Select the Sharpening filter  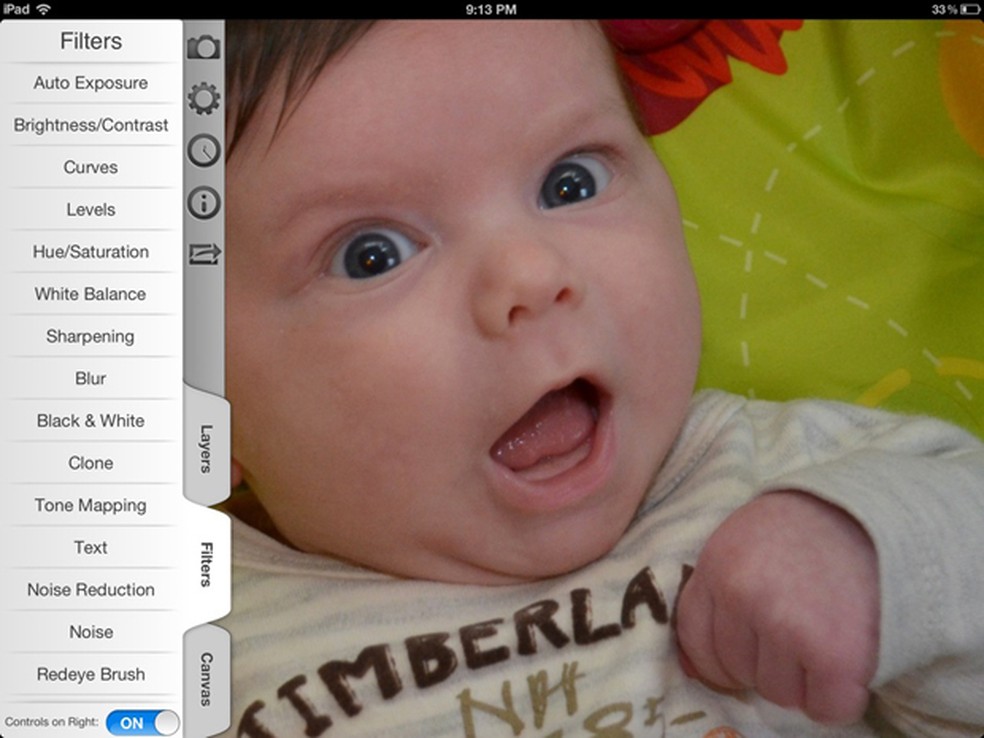(91, 336)
